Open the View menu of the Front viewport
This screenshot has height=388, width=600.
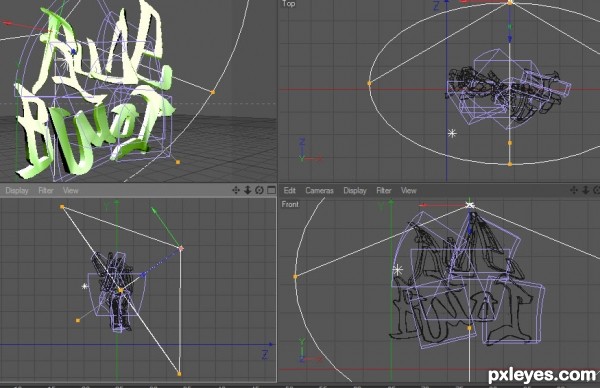408,191
